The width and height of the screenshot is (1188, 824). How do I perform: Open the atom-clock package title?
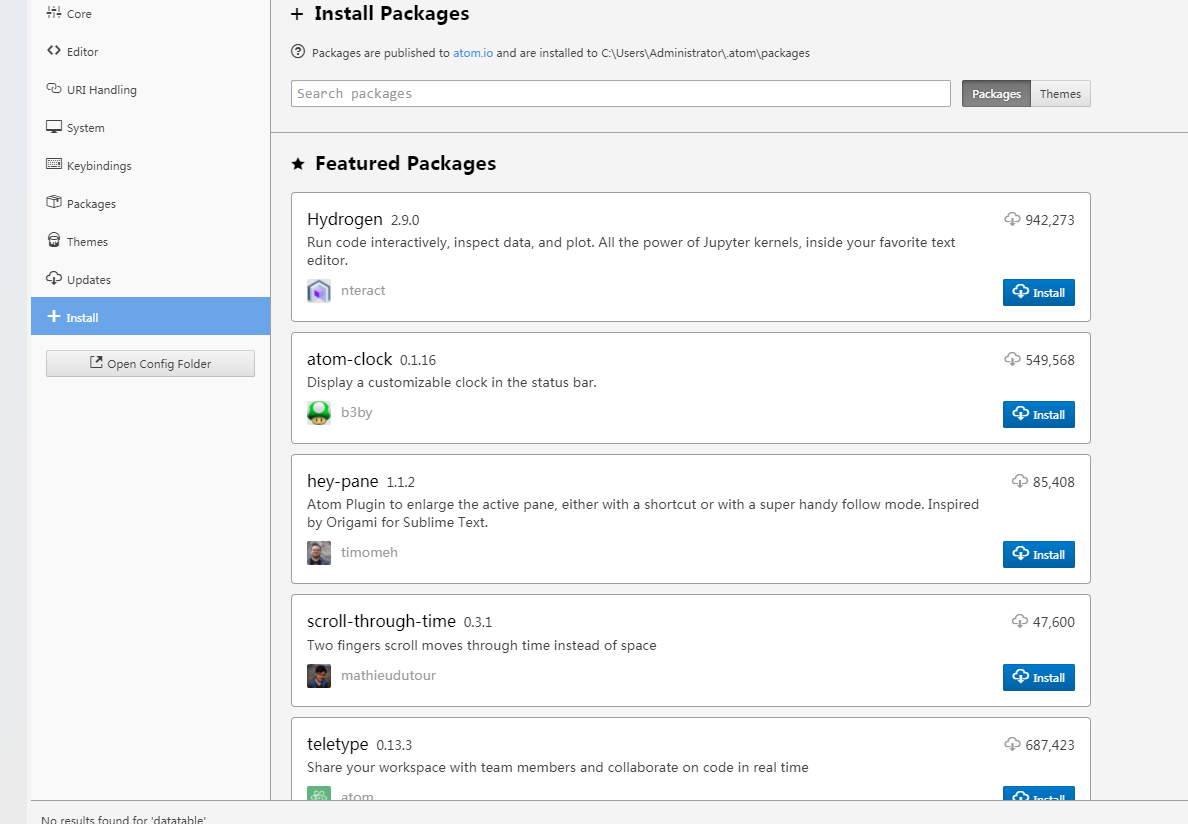349,359
